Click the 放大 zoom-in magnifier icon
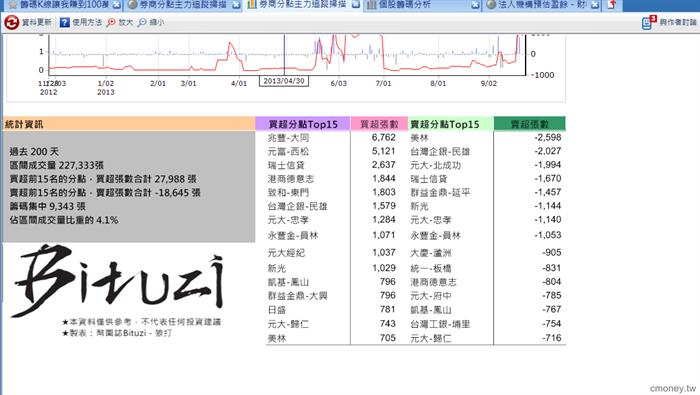Image resolution: width=700 pixels, height=395 pixels. pyautogui.click(x=111, y=22)
